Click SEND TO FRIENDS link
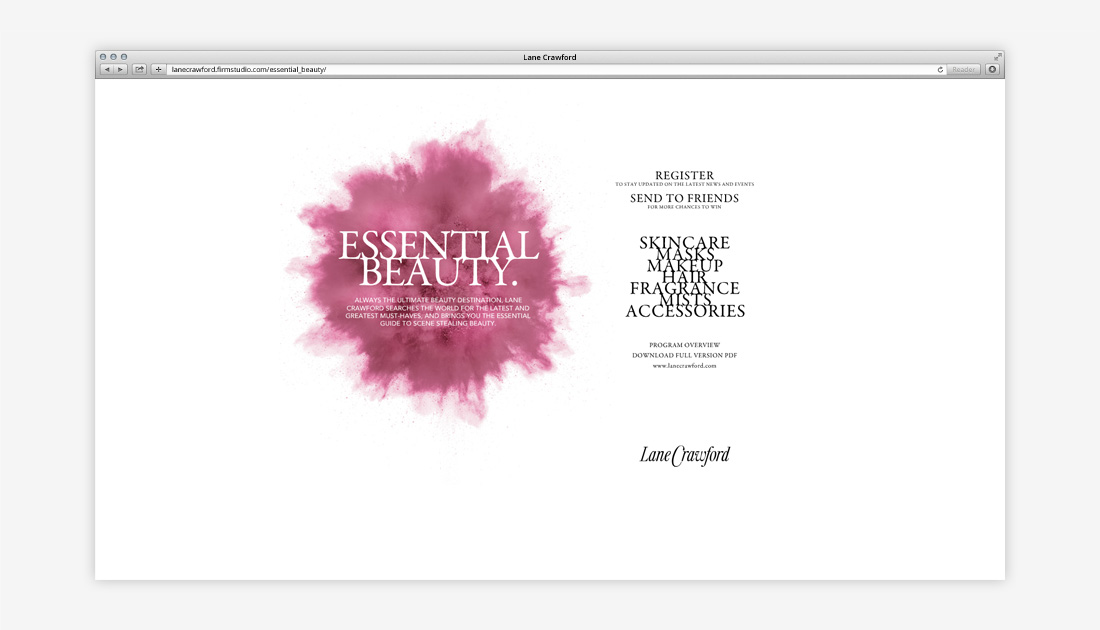Viewport: 1100px width, 630px height. [685, 198]
